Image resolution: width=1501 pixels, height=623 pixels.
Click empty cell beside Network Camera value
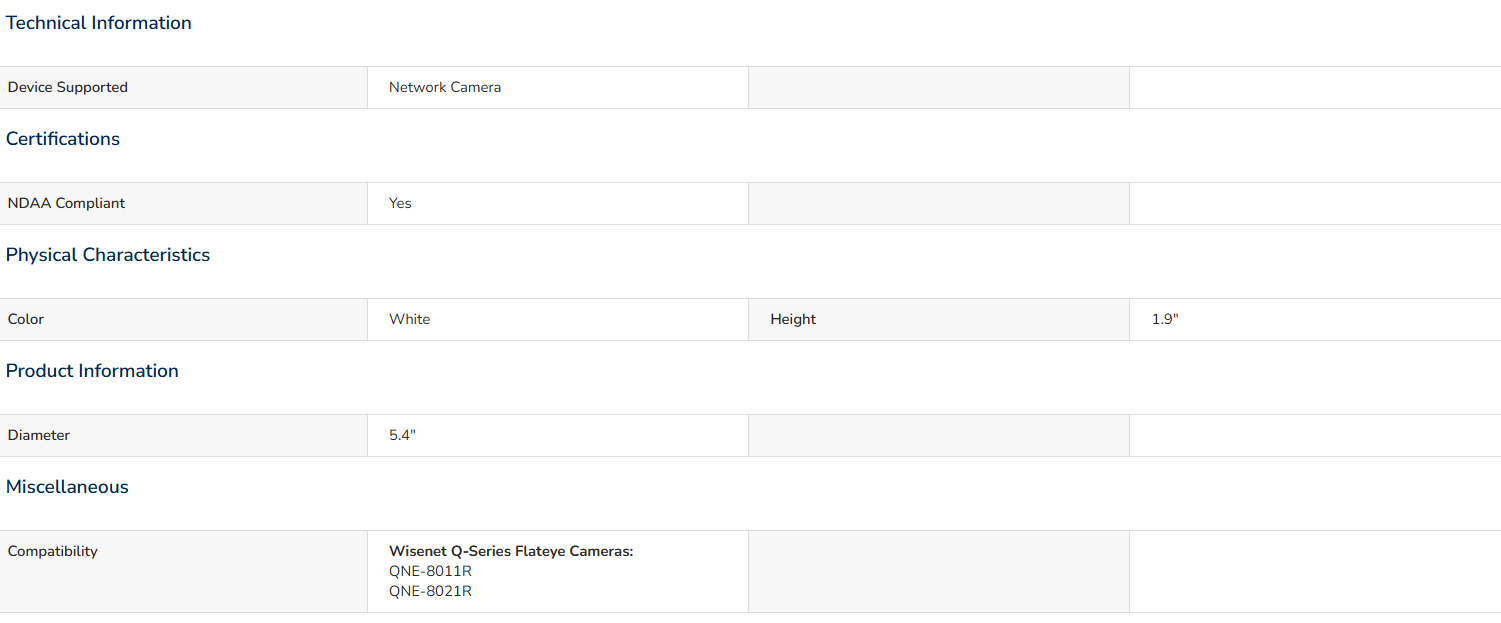939,88
